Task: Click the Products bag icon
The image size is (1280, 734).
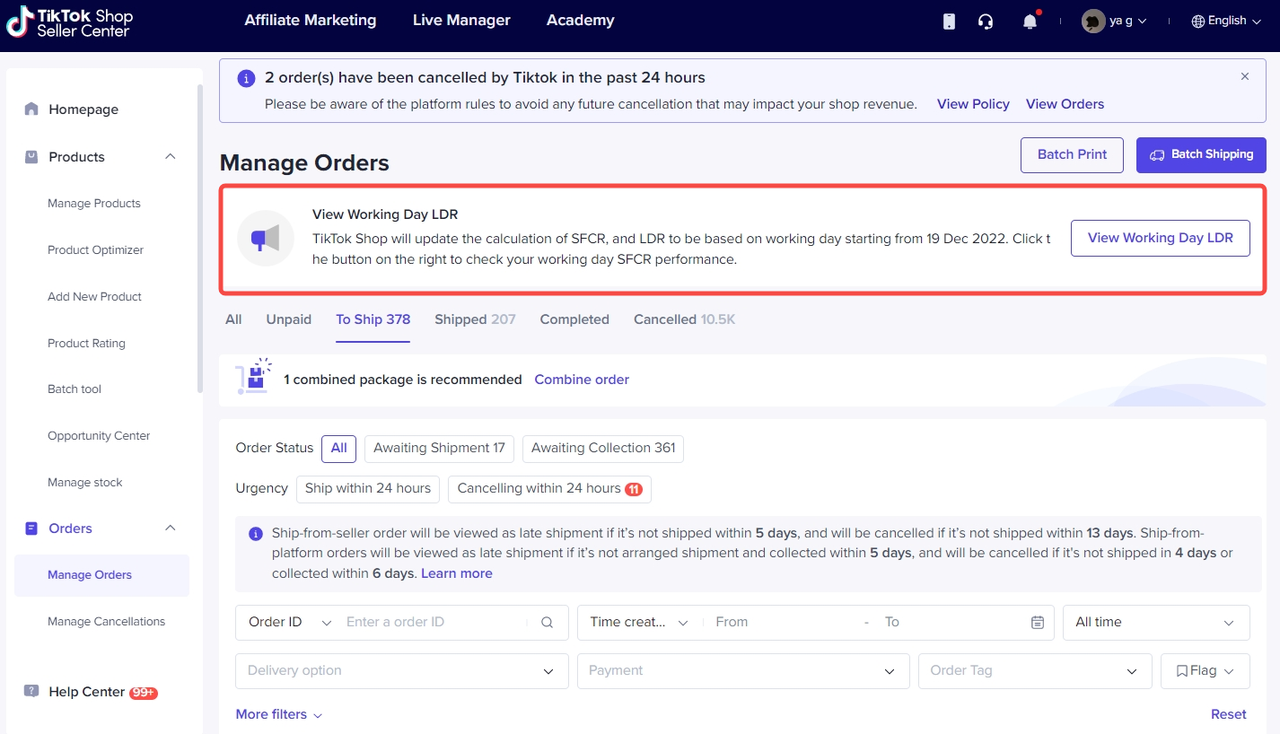Action: [x=32, y=157]
